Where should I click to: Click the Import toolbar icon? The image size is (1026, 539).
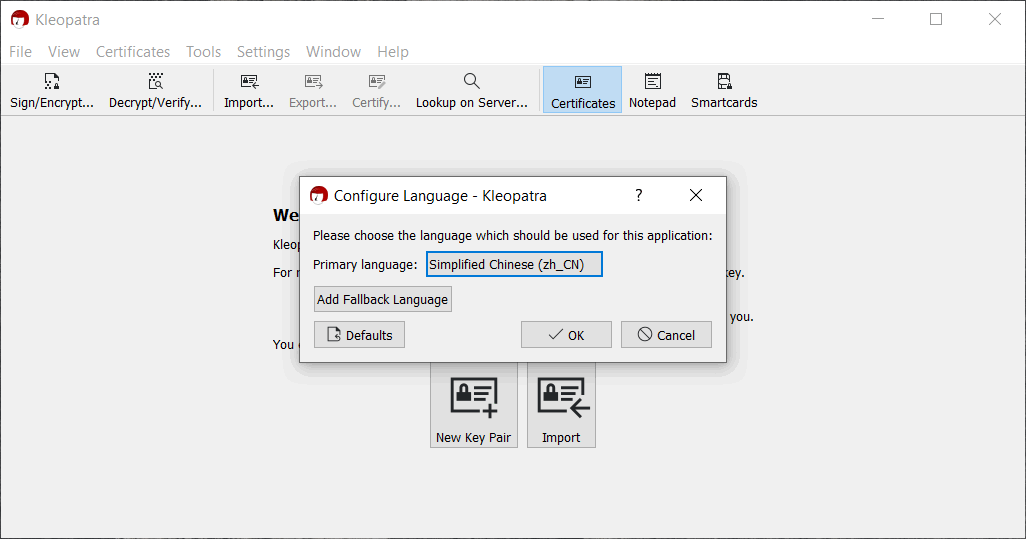click(x=249, y=90)
